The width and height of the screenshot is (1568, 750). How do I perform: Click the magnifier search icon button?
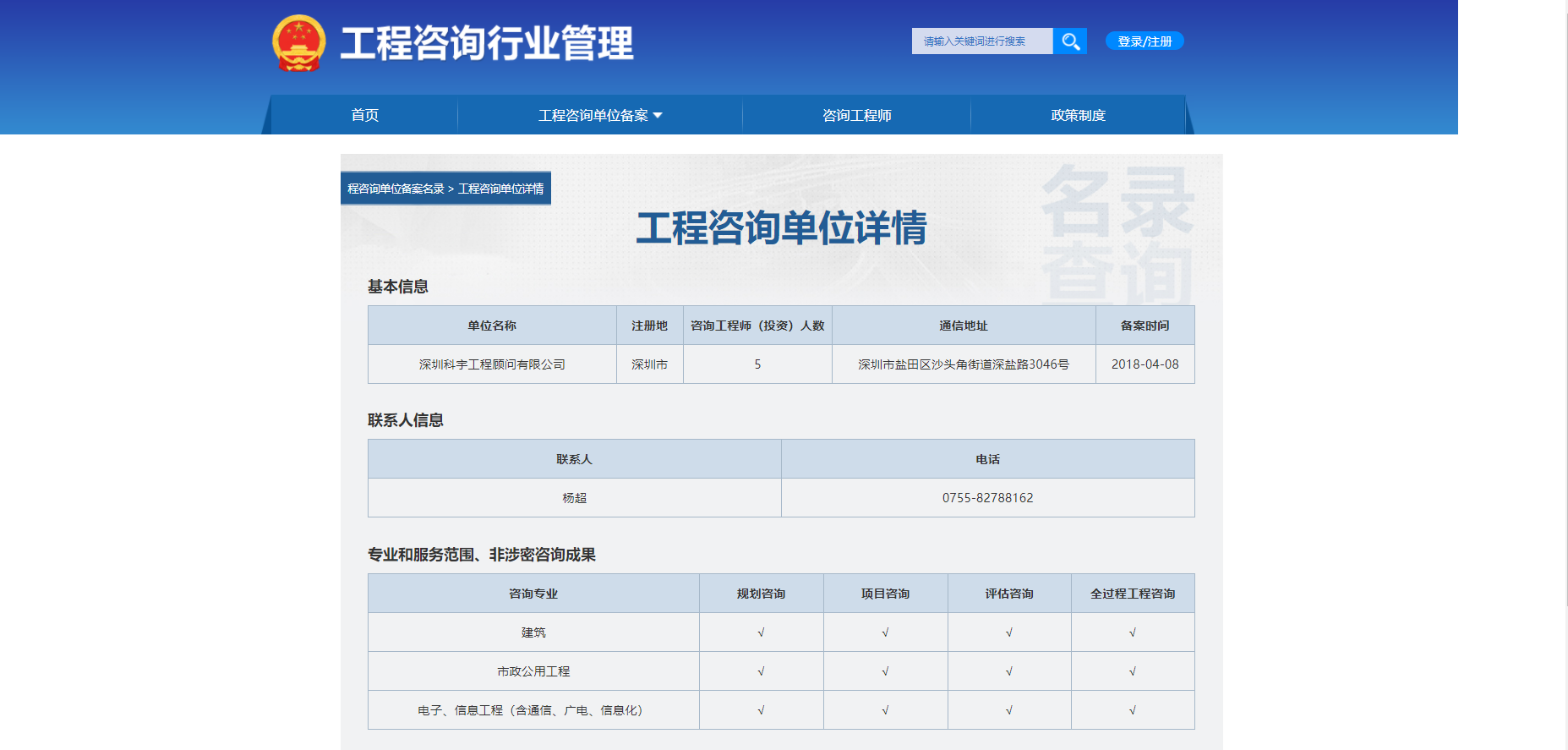(1070, 41)
